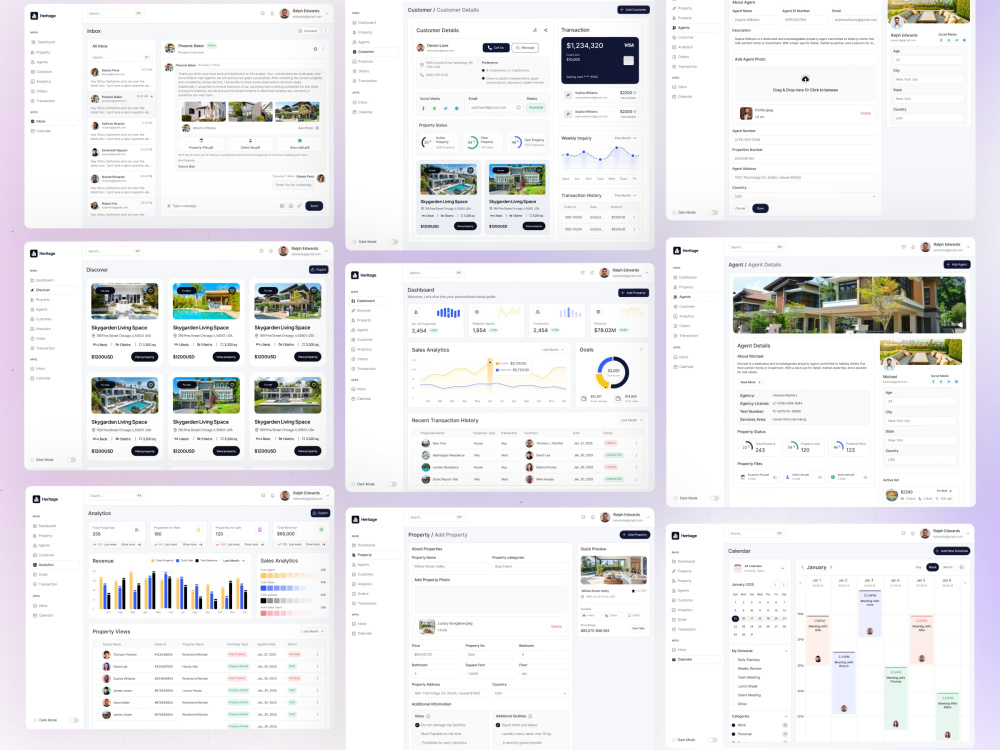Click Export button in Analytics window
The height and width of the screenshot is (750, 1000).
[320, 513]
